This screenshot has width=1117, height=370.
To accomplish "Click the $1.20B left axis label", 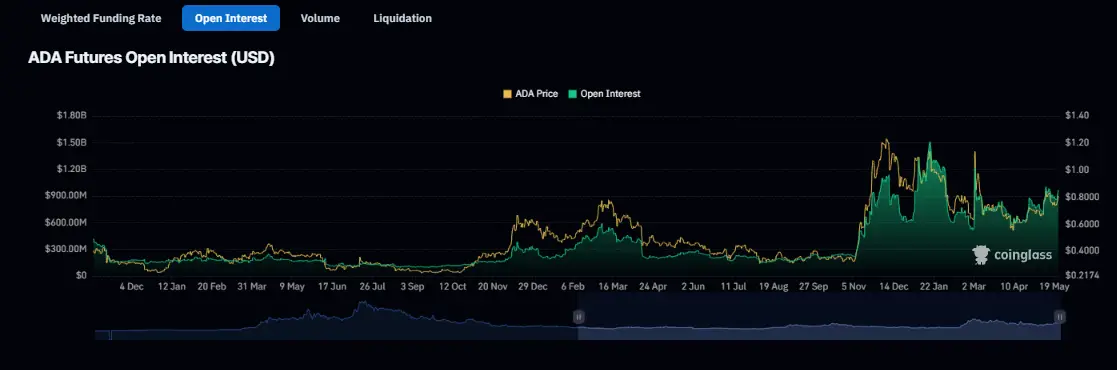I will click(x=71, y=169).
